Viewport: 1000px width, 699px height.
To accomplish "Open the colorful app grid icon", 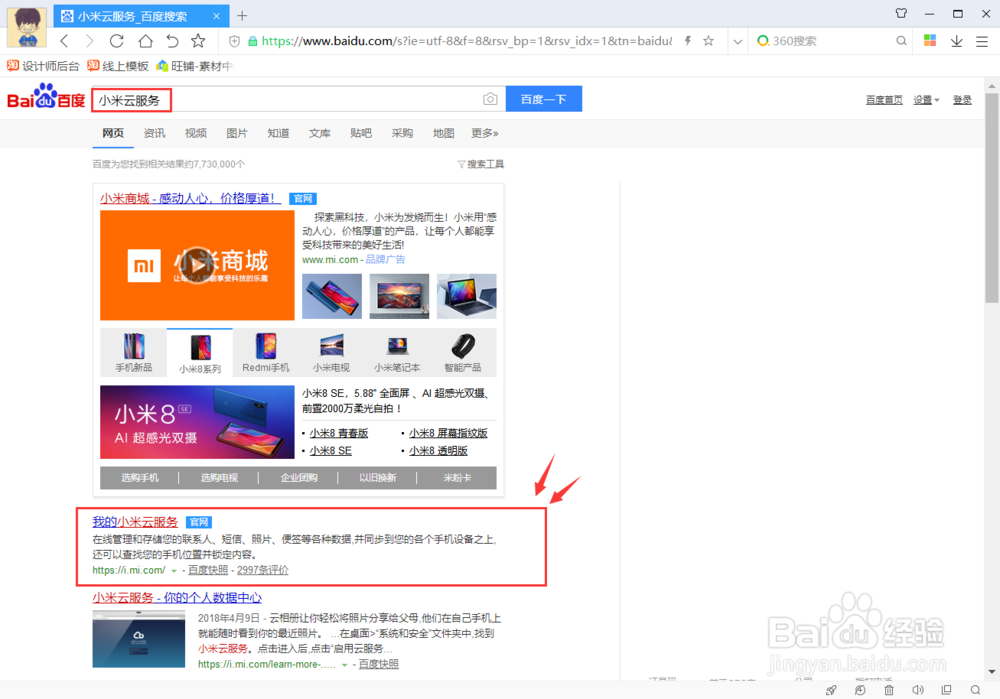I will point(930,41).
